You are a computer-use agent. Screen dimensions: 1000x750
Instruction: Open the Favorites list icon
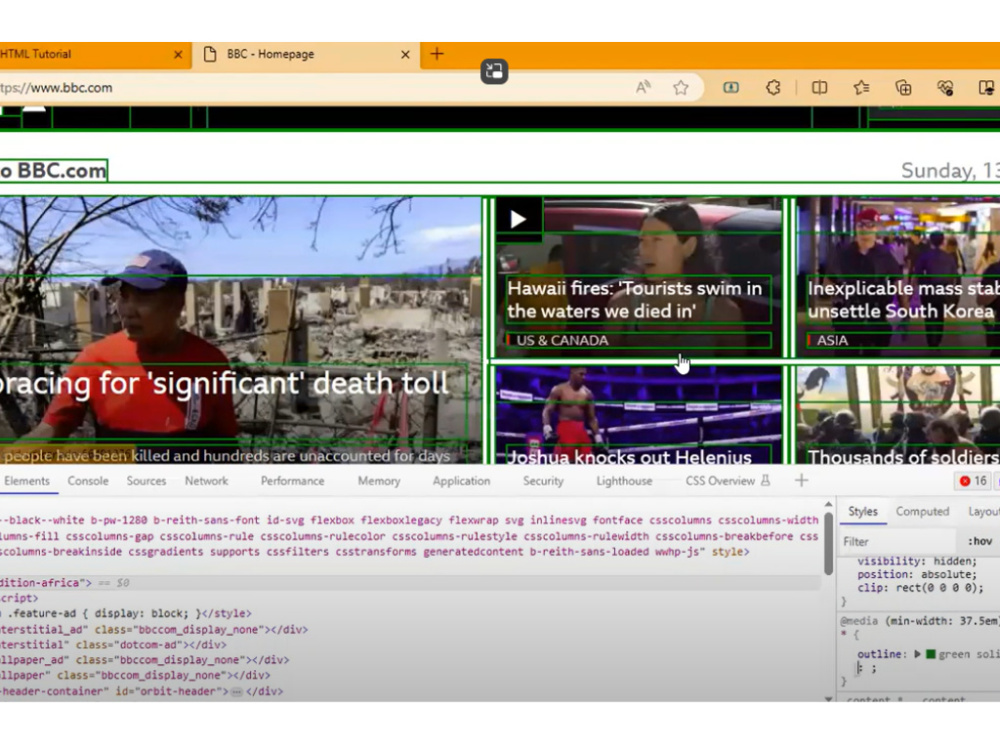tap(862, 87)
